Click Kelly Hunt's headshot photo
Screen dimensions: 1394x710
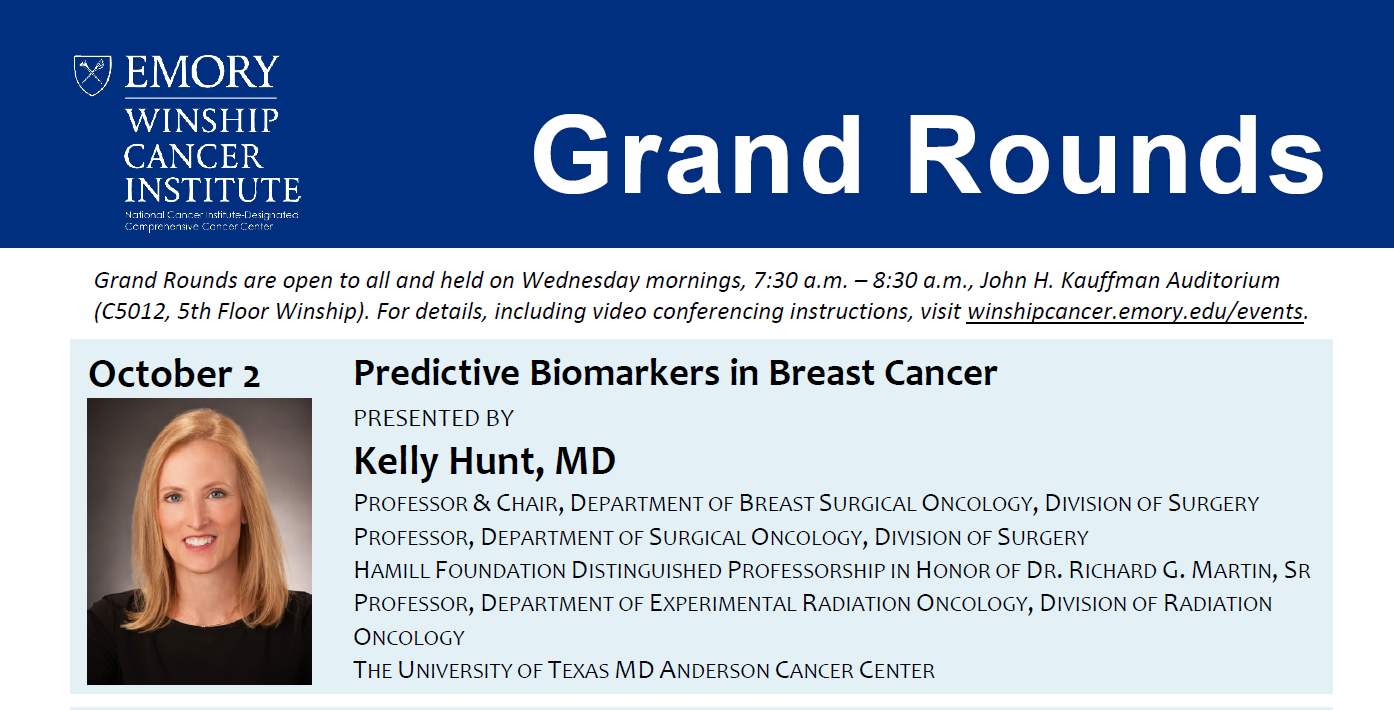pyautogui.click(x=199, y=541)
